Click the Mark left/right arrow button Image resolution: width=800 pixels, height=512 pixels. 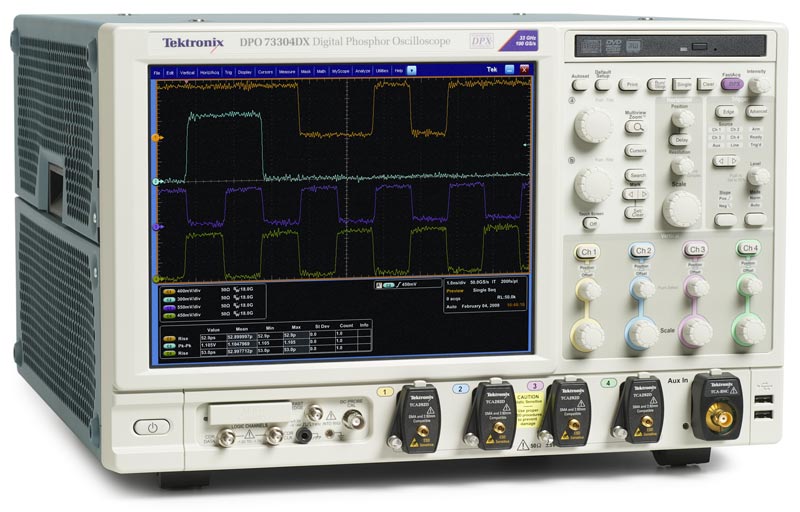click(x=635, y=194)
